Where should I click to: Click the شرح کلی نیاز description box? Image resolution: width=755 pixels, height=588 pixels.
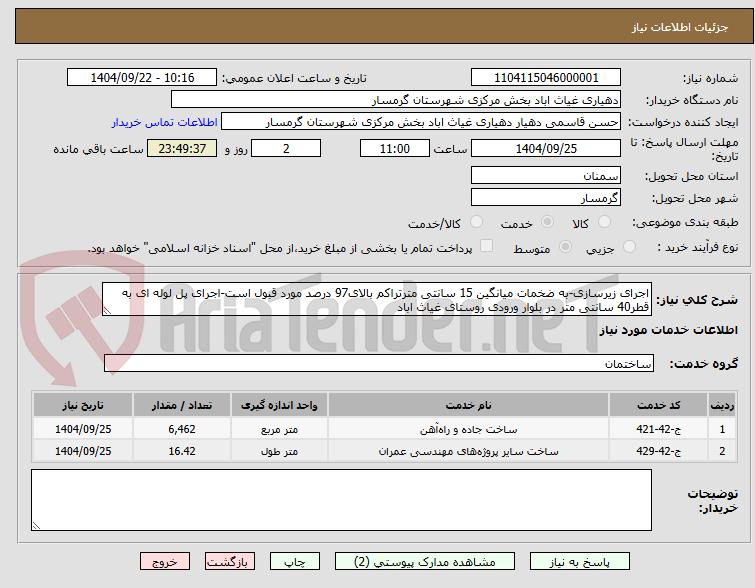(377, 300)
